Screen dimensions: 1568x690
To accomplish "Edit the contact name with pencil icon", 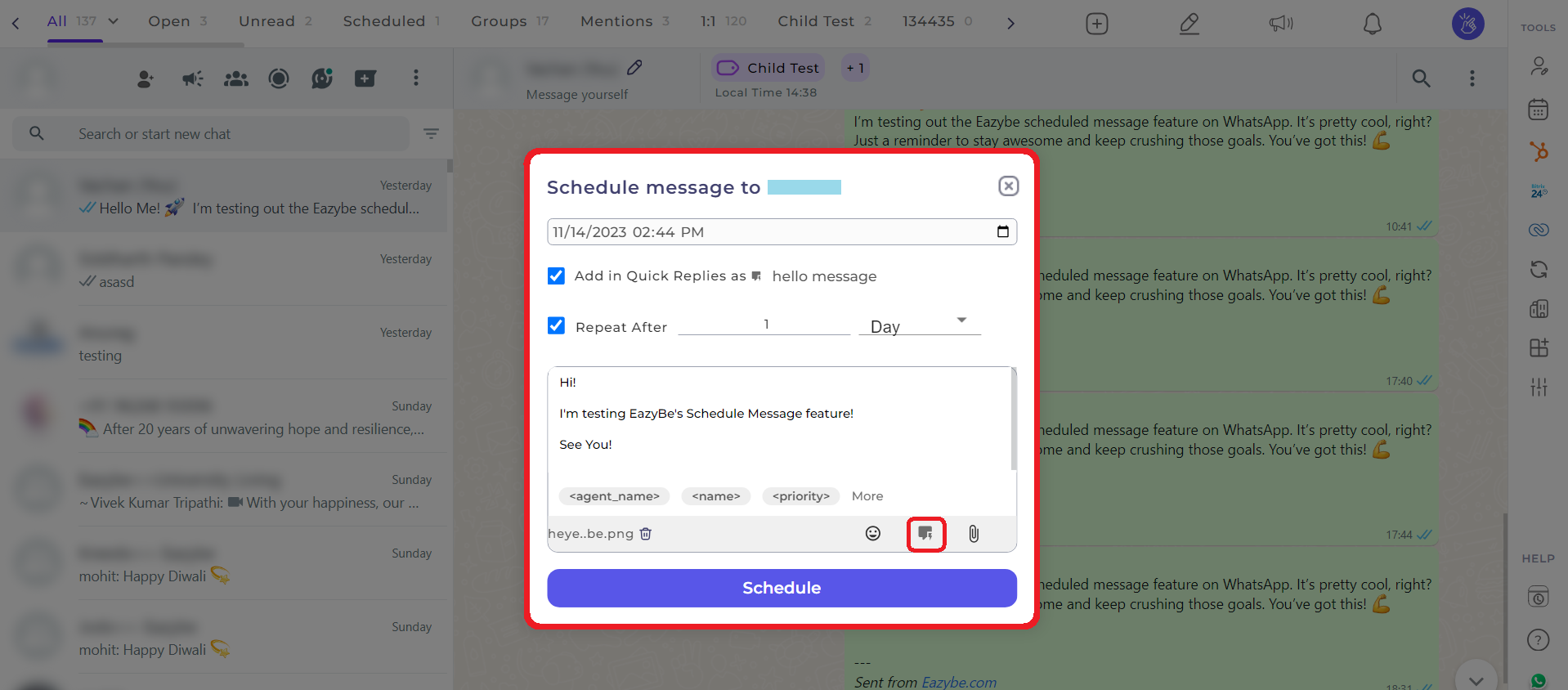I will 634,68.
